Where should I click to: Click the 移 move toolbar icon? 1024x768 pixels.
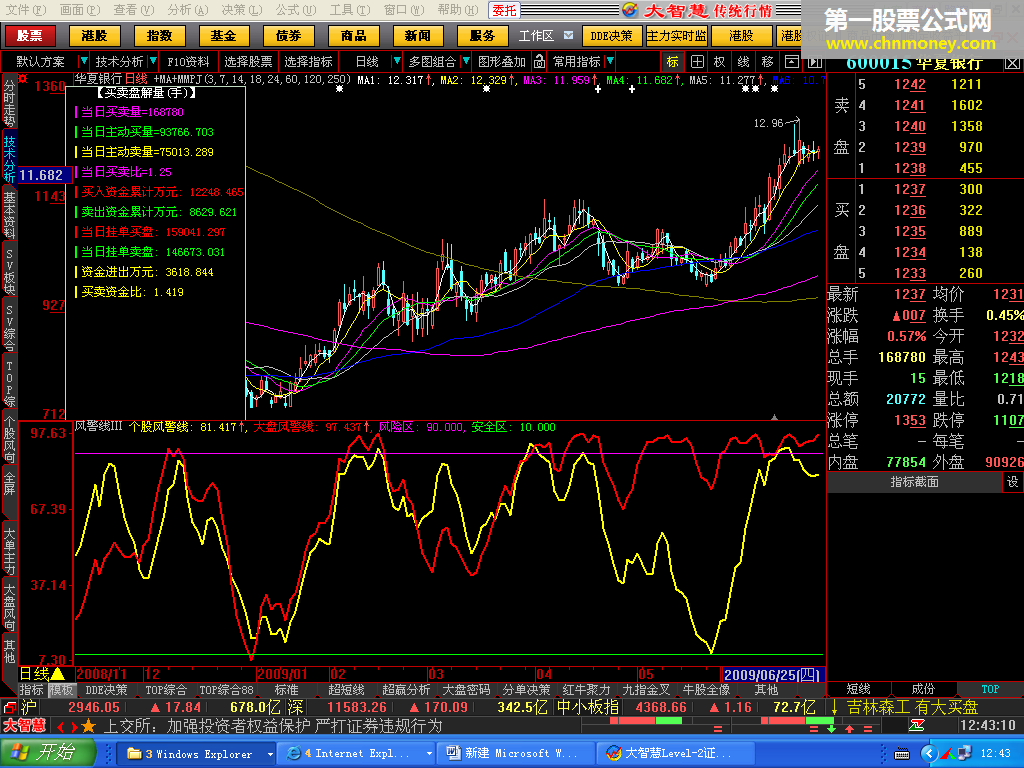[x=767, y=62]
